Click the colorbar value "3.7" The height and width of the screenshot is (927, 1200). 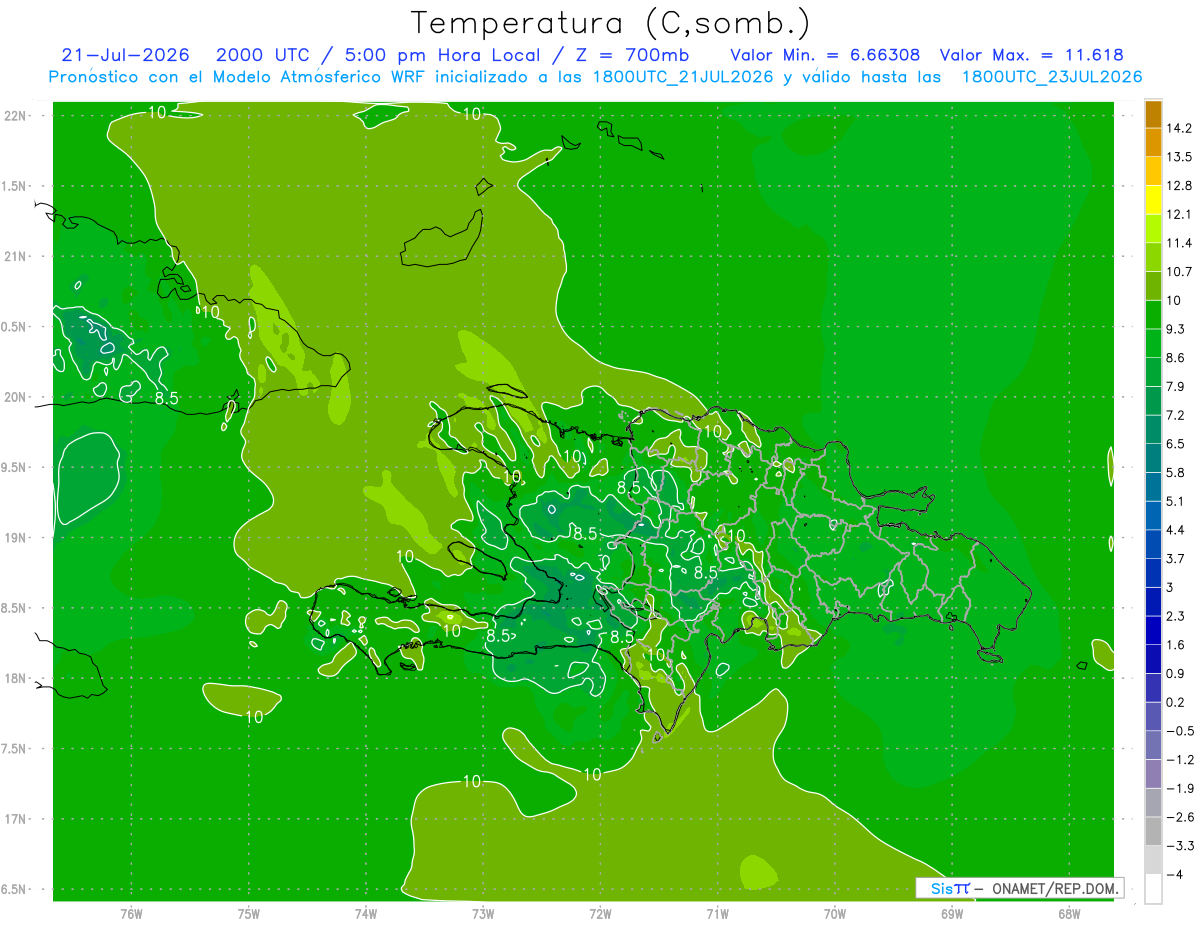pos(1176,558)
